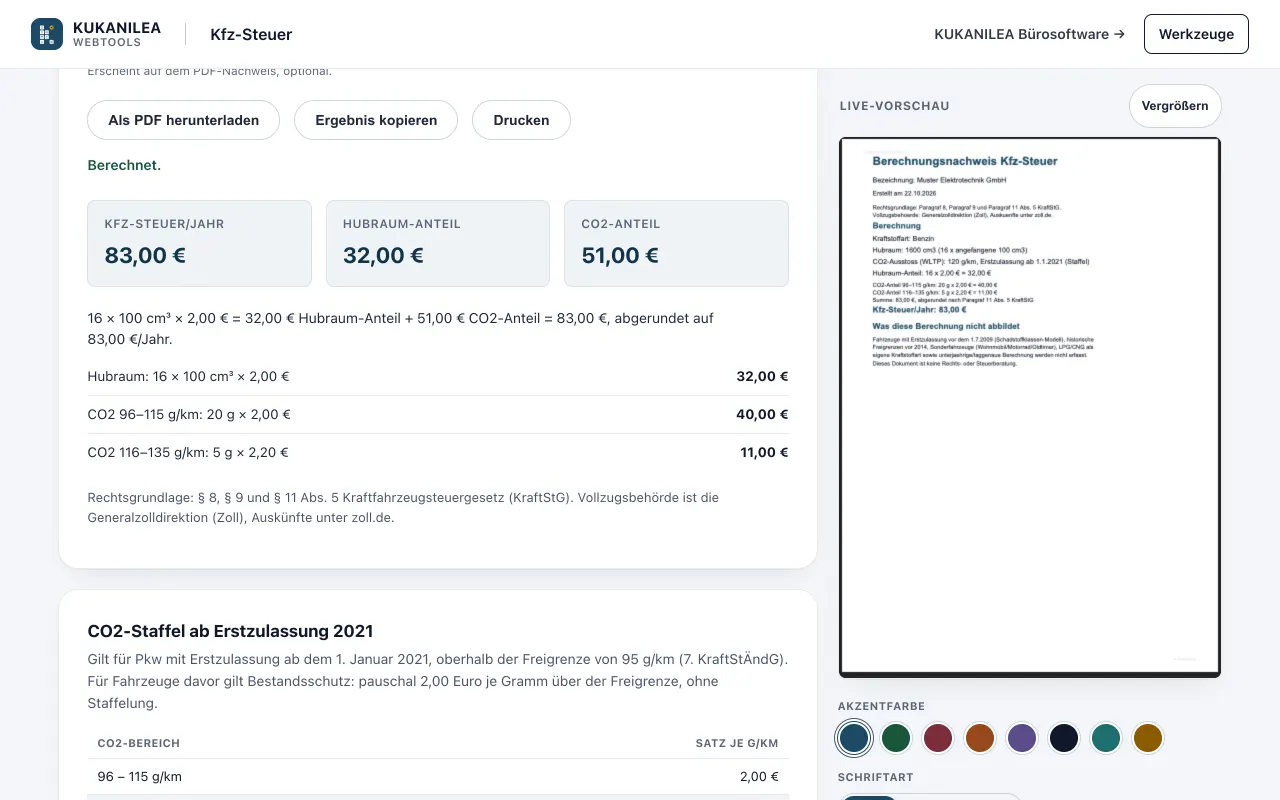The image size is (1280, 800).
Task: Open the Werkzeuge menu button
Action: pos(1196,34)
